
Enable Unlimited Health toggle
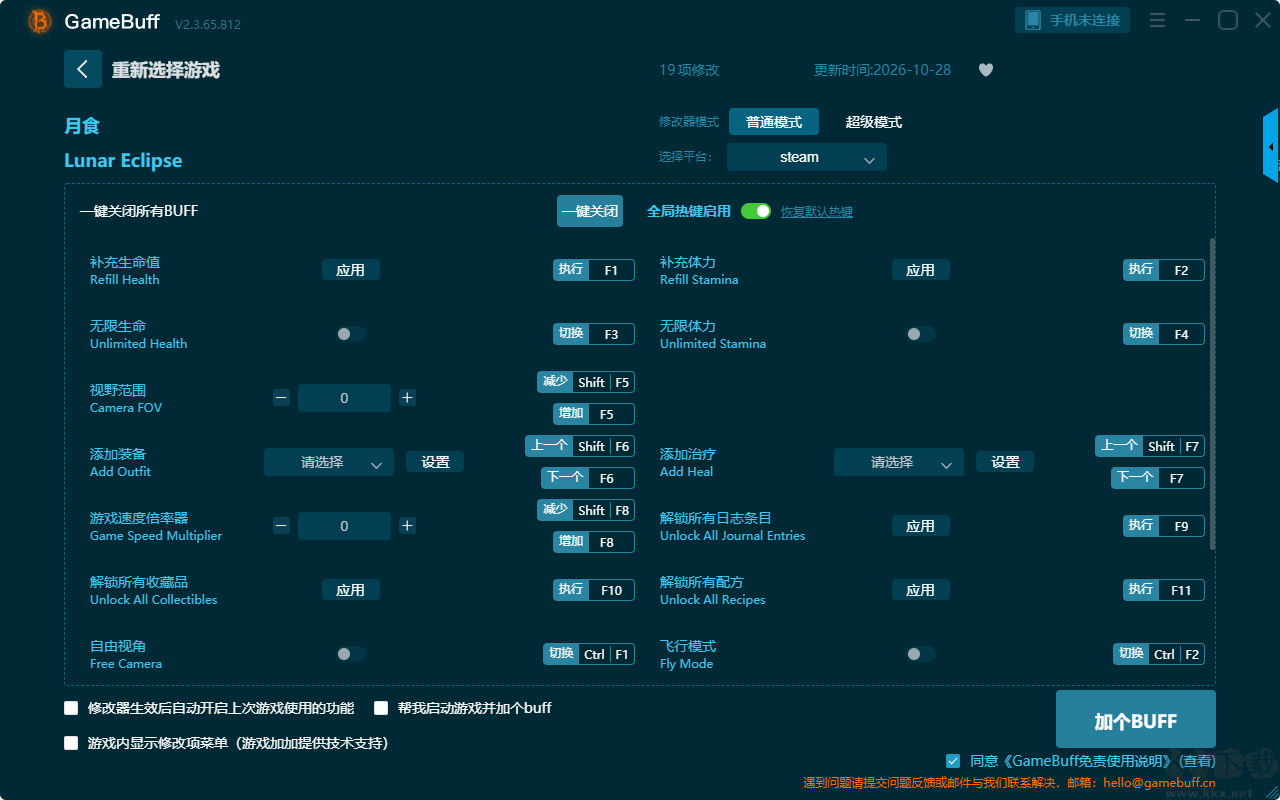coord(351,334)
